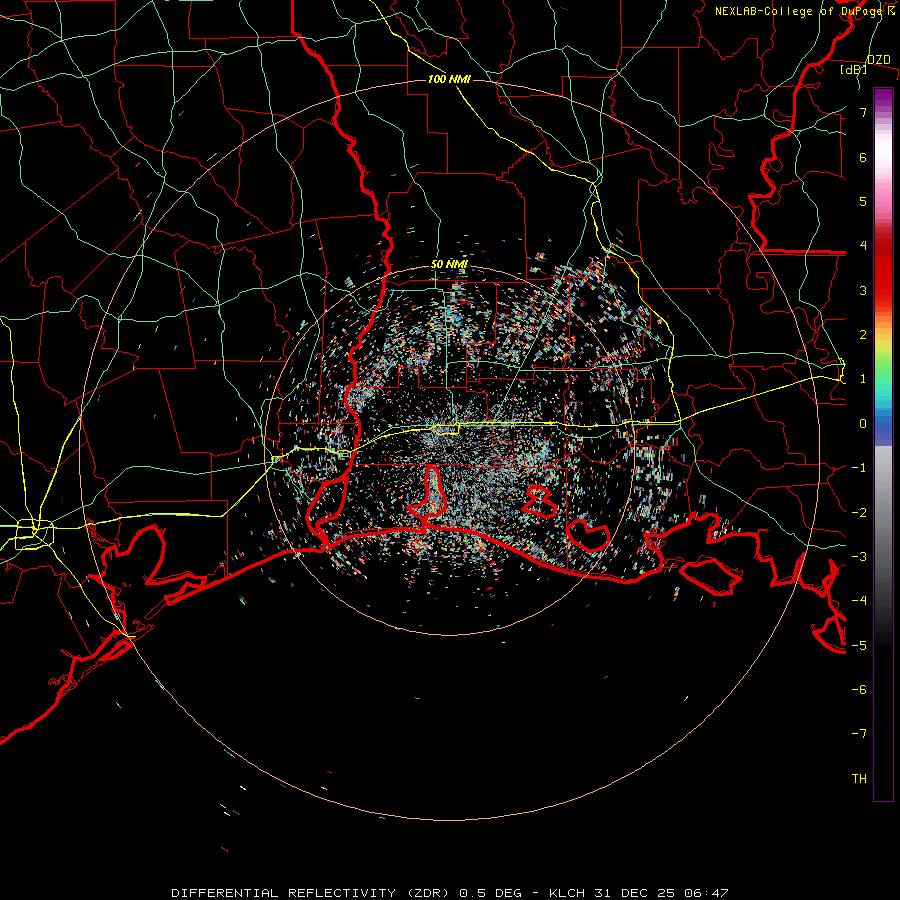900x900 pixels.
Task: Click the 6 value on the color scale
Action: pyautogui.click(x=863, y=157)
